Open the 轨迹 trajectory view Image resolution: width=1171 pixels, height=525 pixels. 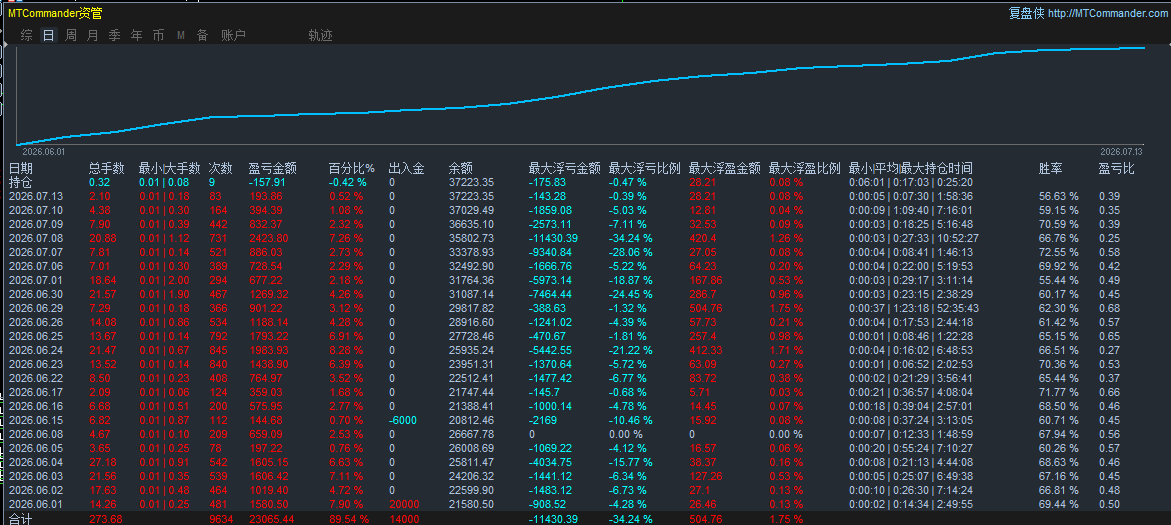(320, 35)
